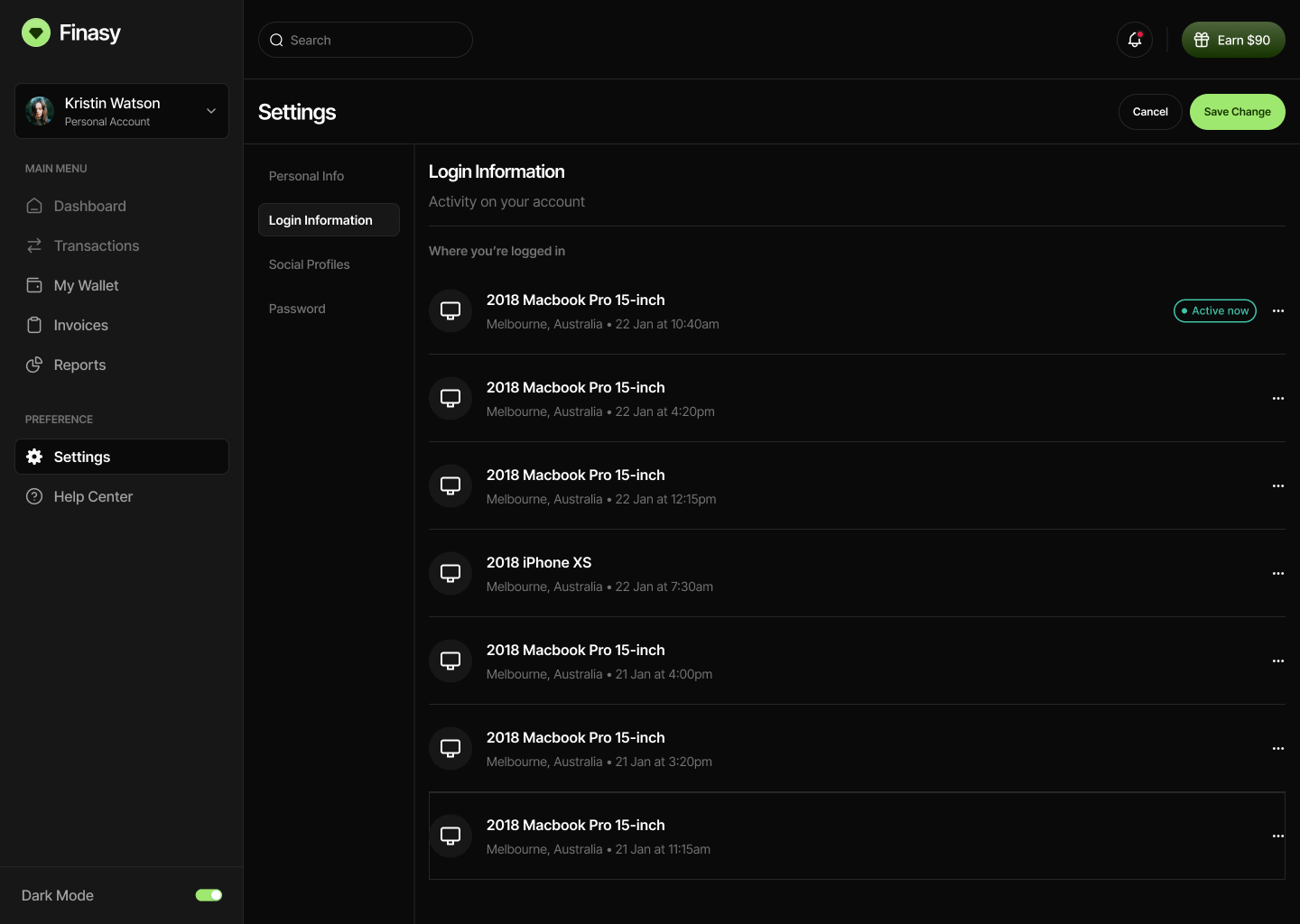
Task: Click '21 Jan at 3:20pm' session details
Action: (664, 762)
